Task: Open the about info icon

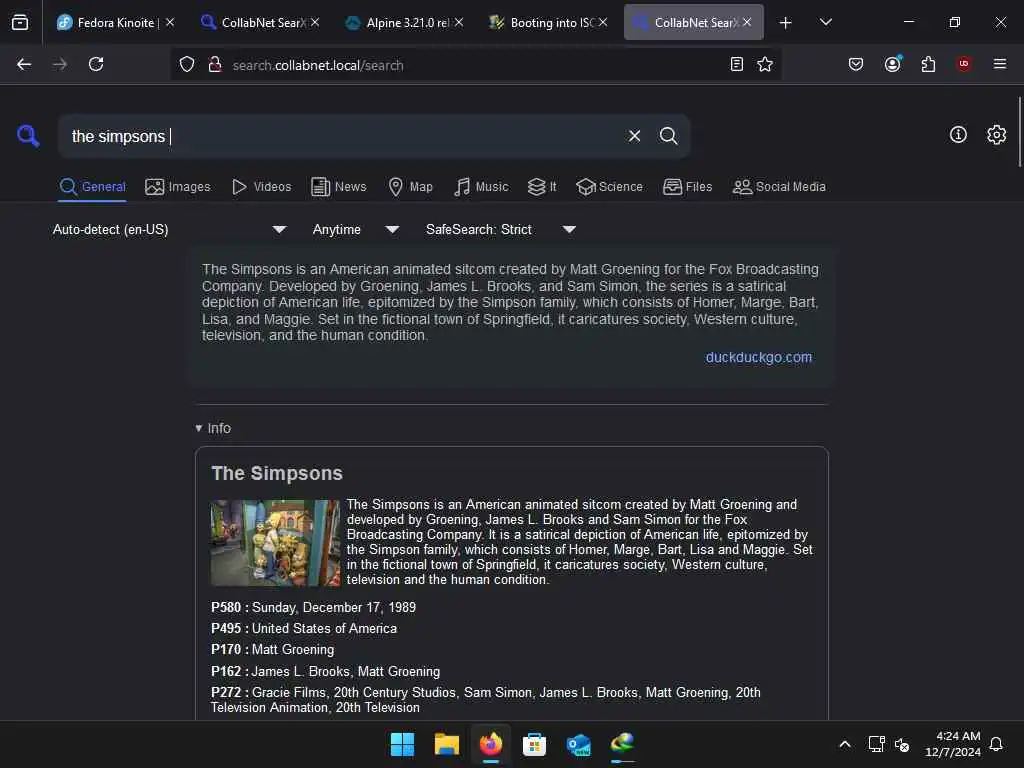Action: 958,135
